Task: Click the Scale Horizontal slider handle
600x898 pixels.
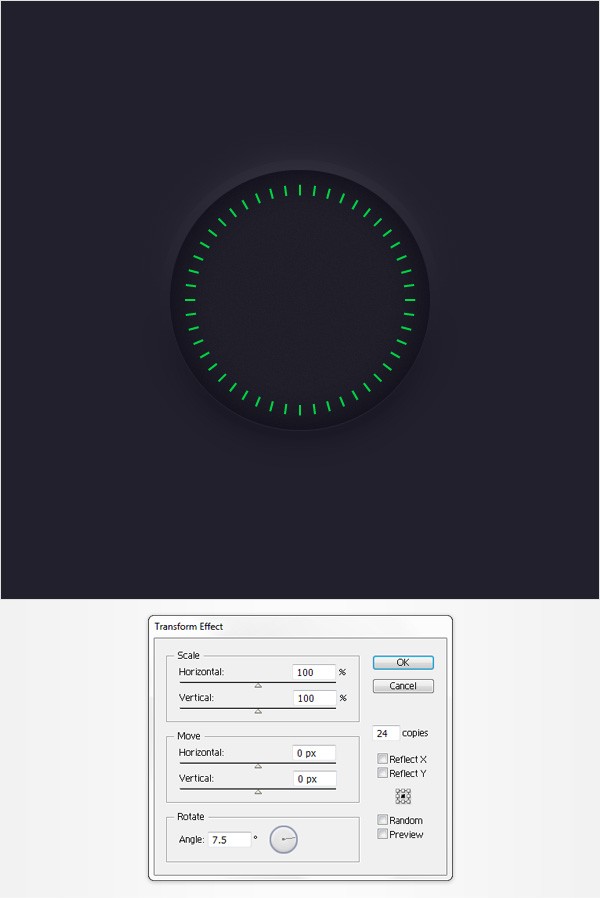Action: point(258,685)
